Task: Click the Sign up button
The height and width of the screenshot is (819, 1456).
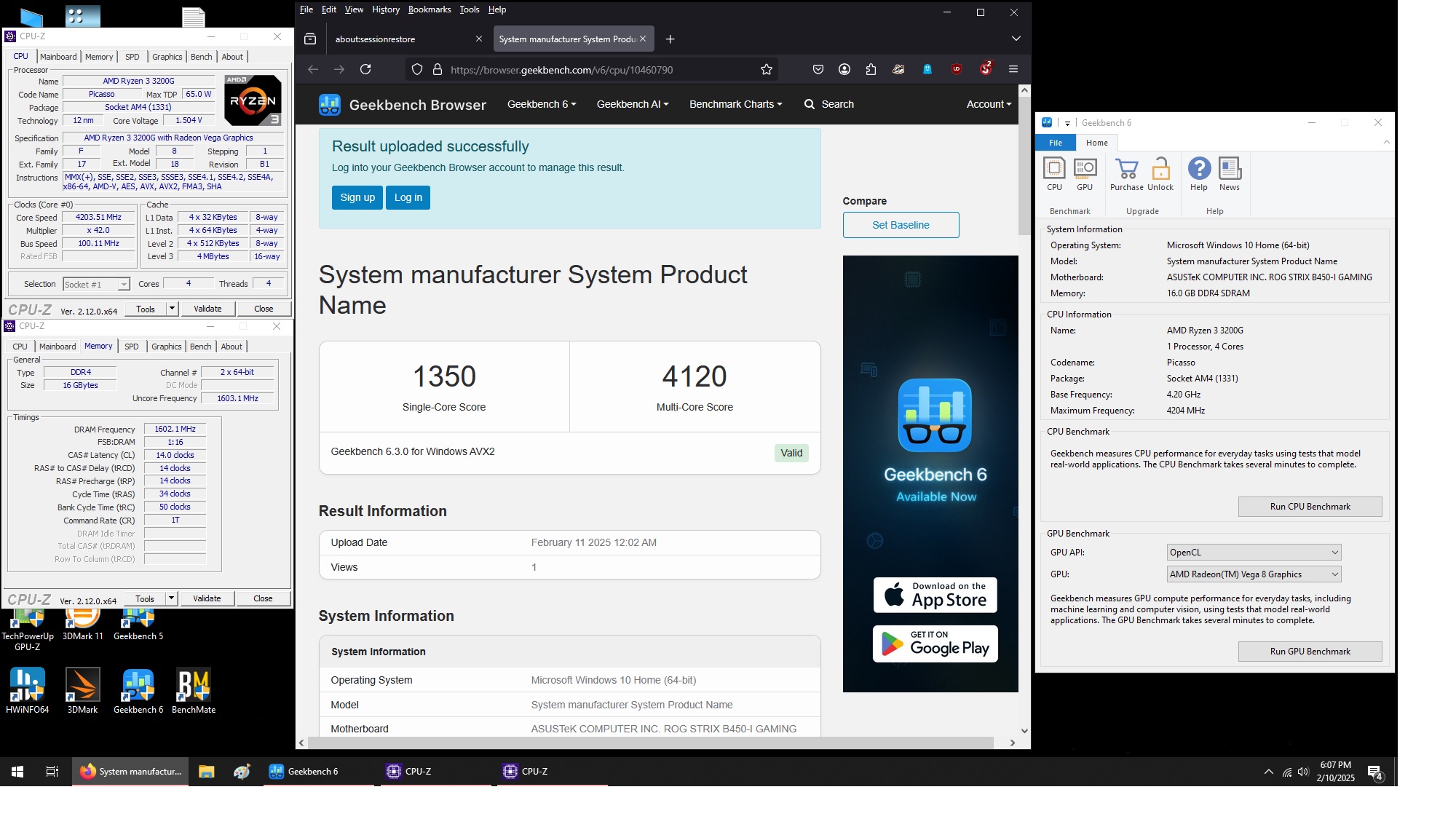Action: [357, 197]
